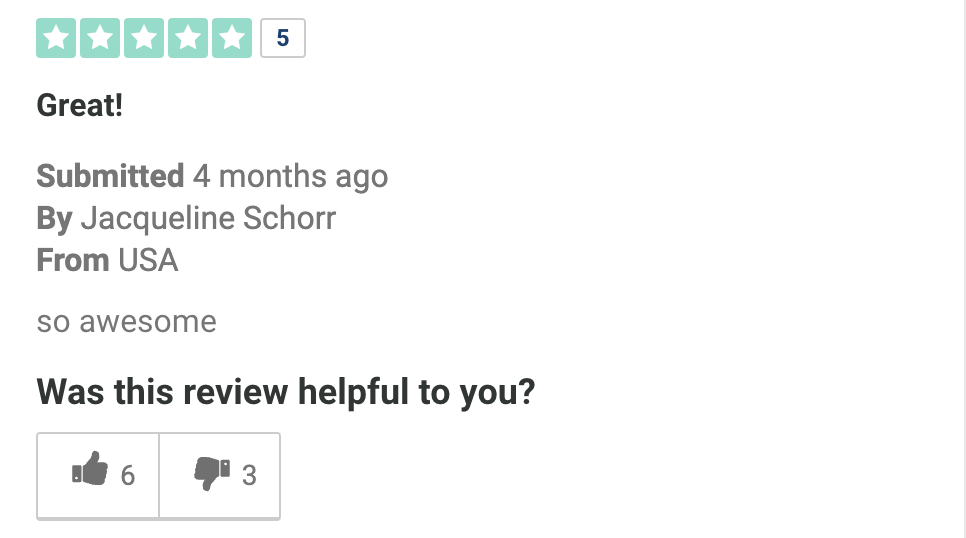966x538 pixels.
Task: Click the thumbs up helpful icon
Action: click(x=90, y=470)
